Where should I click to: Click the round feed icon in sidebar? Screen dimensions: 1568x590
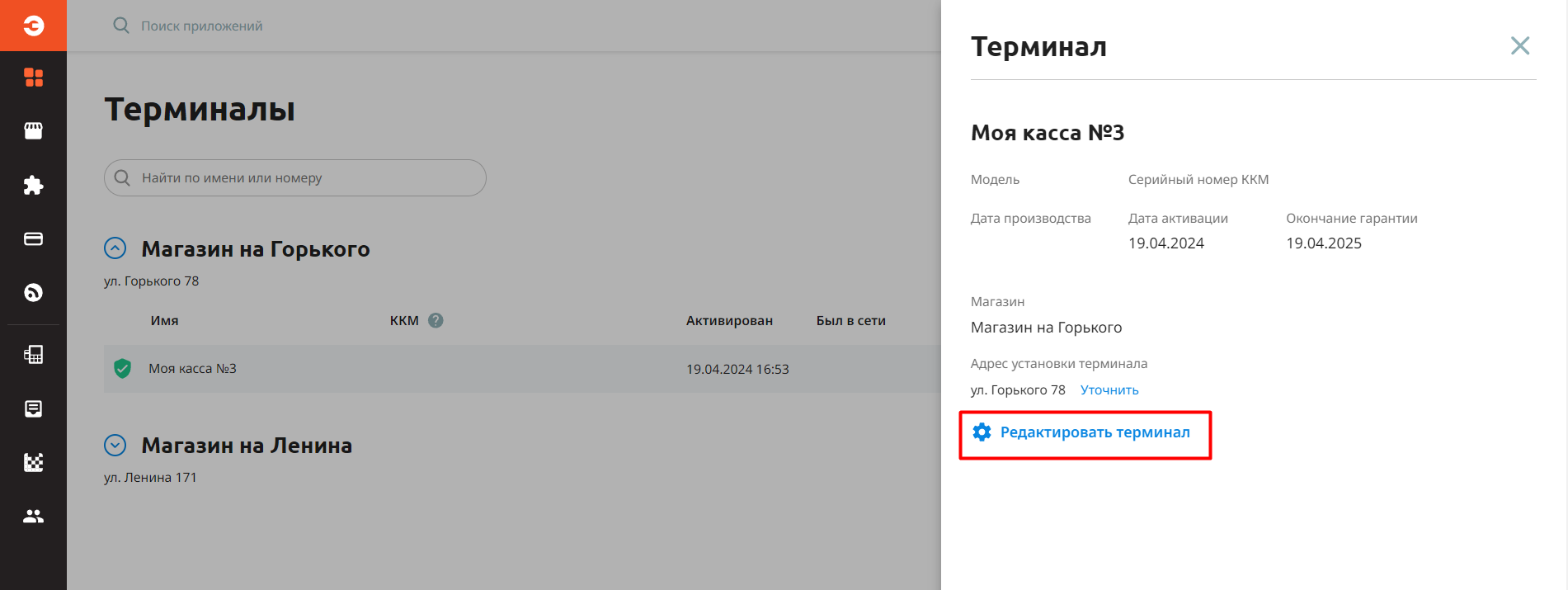(x=33, y=292)
